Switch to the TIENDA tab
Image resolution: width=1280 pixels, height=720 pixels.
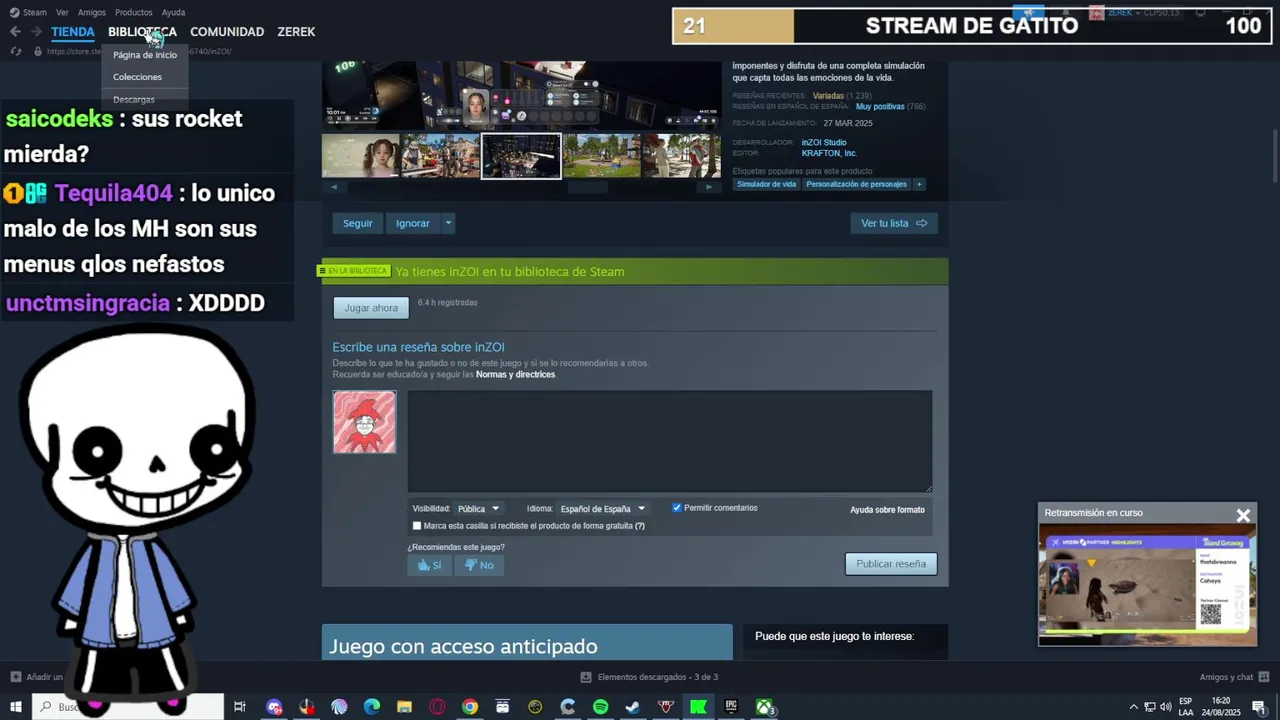coord(73,32)
